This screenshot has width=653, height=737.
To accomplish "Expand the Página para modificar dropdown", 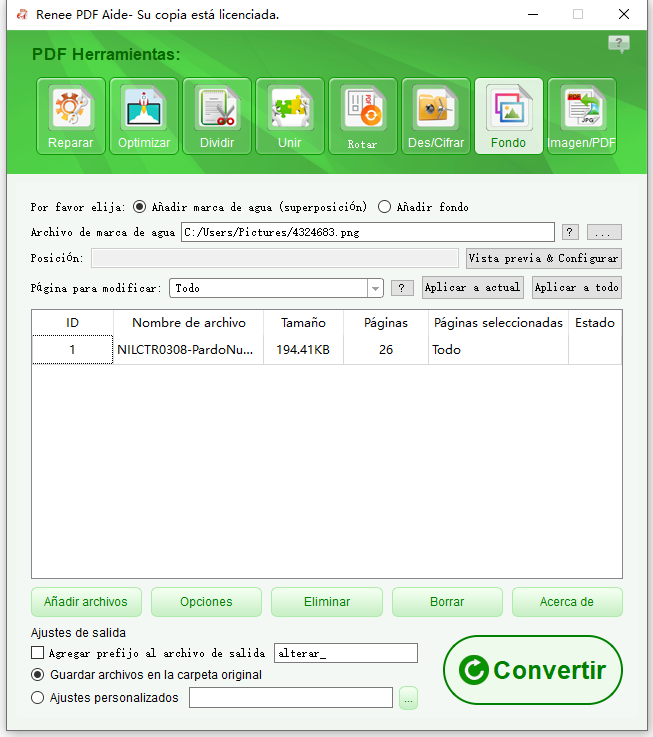I will pos(375,288).
